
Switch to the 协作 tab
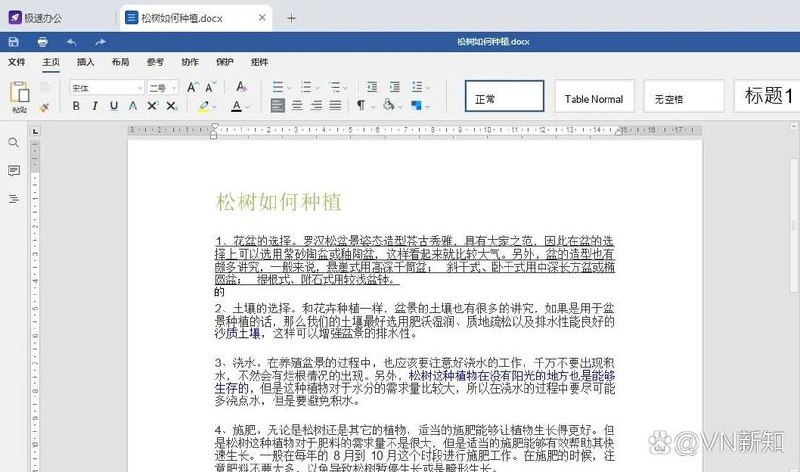(190, 62)
